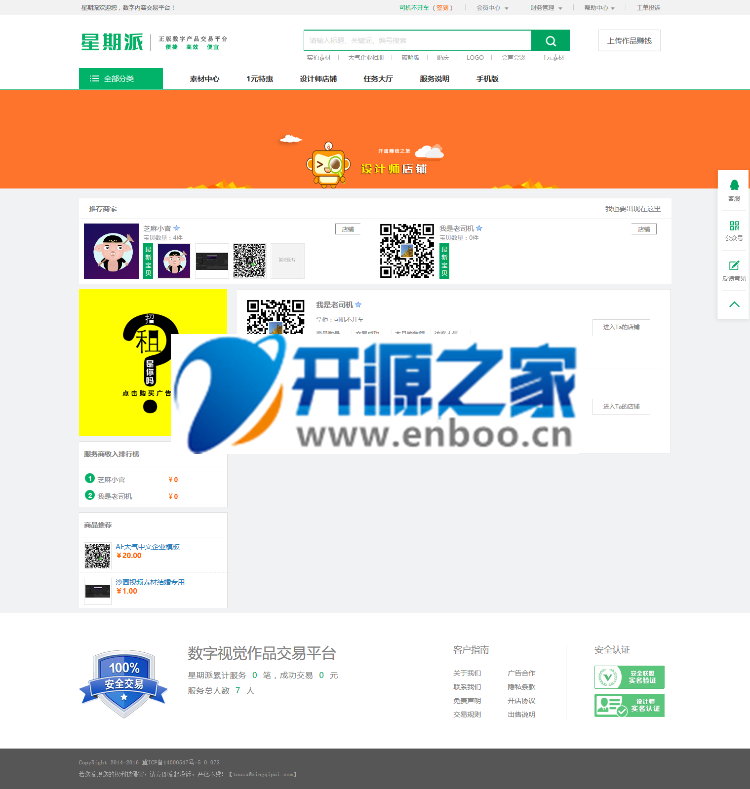Open the ¥1.00 product dark thumbnail

click(x=98, y=591)
